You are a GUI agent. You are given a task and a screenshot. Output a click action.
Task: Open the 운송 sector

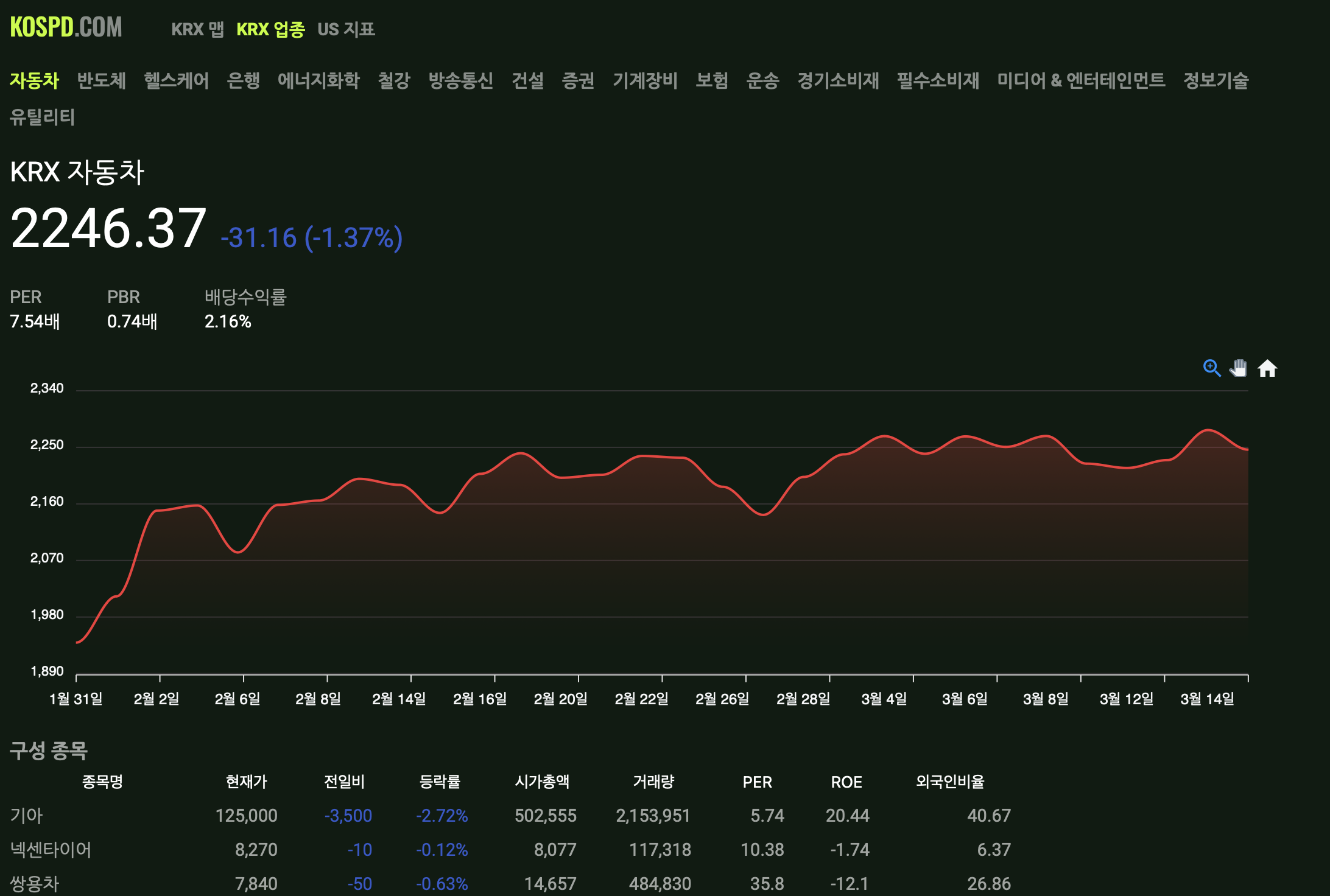[762, 80]
